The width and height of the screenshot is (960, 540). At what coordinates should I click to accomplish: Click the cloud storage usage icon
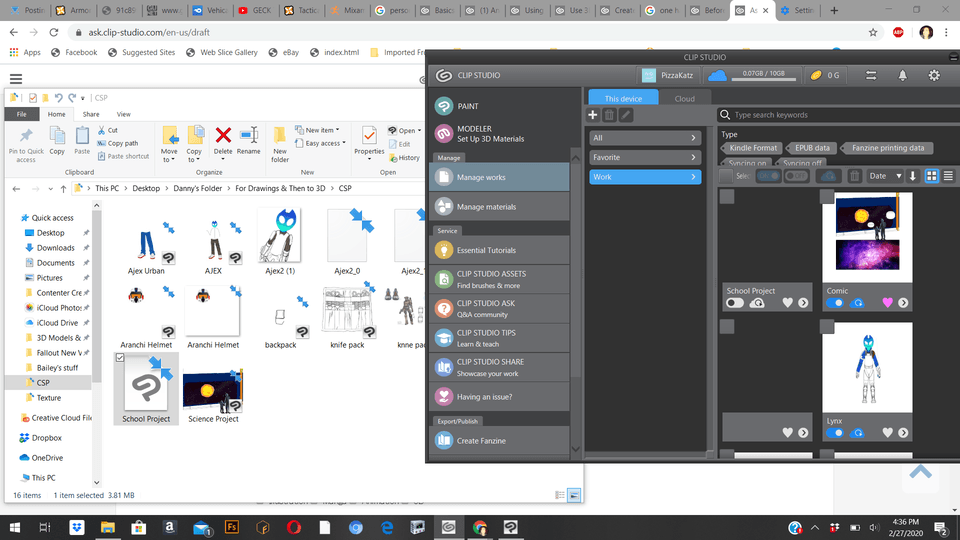[717, 76]
